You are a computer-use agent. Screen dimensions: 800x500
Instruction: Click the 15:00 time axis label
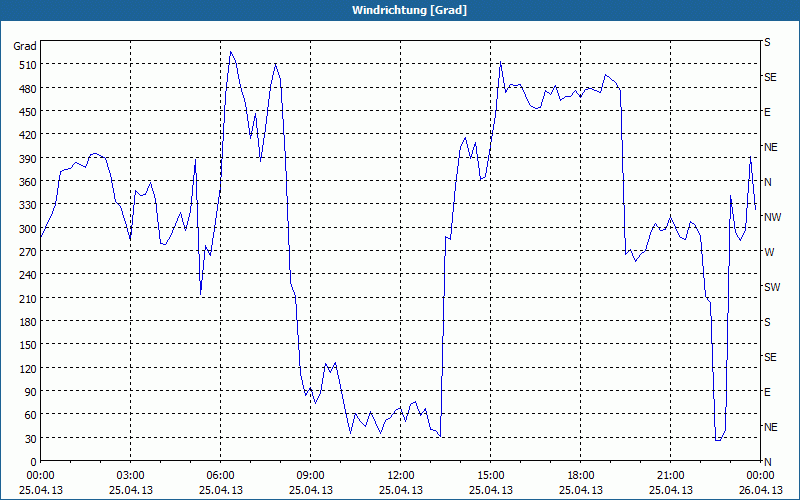pyautogui.click(x=490, y=476)
